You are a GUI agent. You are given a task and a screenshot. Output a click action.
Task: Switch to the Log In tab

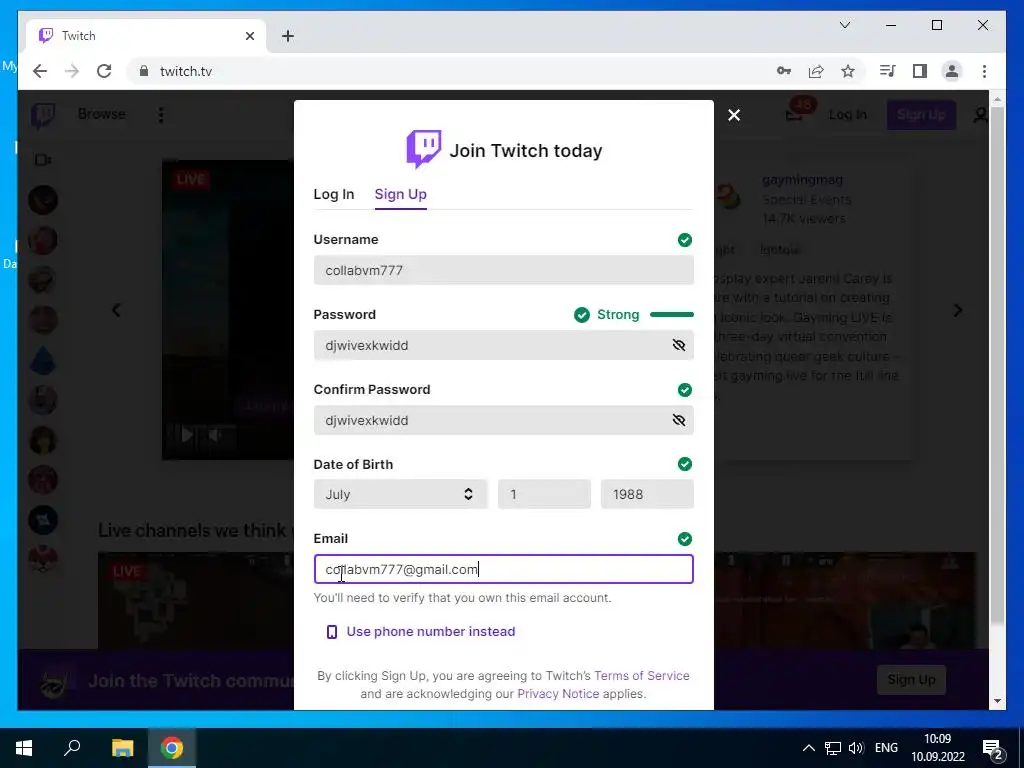tap(334, 194)
